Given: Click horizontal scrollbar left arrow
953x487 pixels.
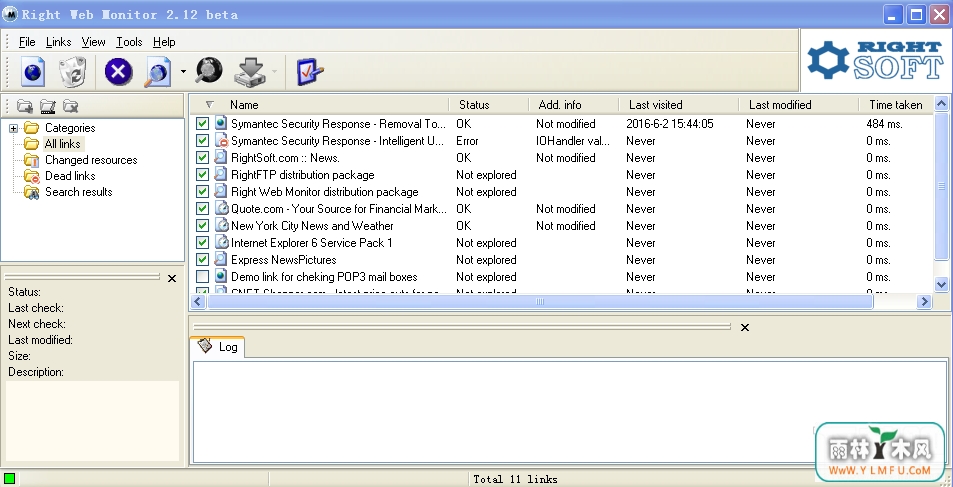Looking at the screenshot, I should (x=198, y=301).
